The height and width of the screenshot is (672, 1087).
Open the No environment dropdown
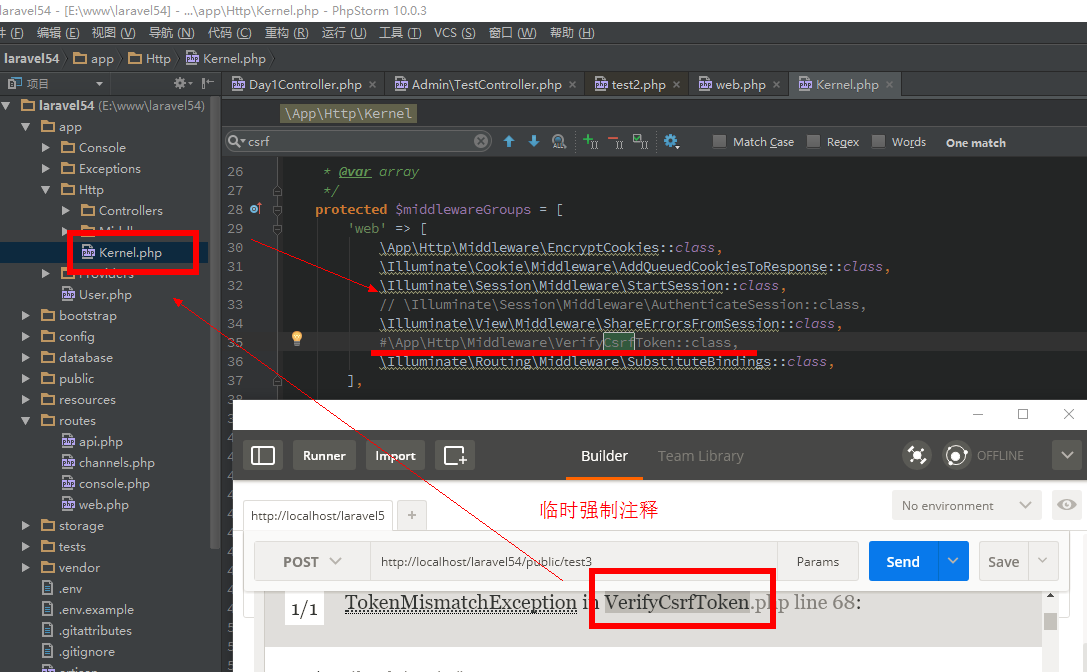965,506
